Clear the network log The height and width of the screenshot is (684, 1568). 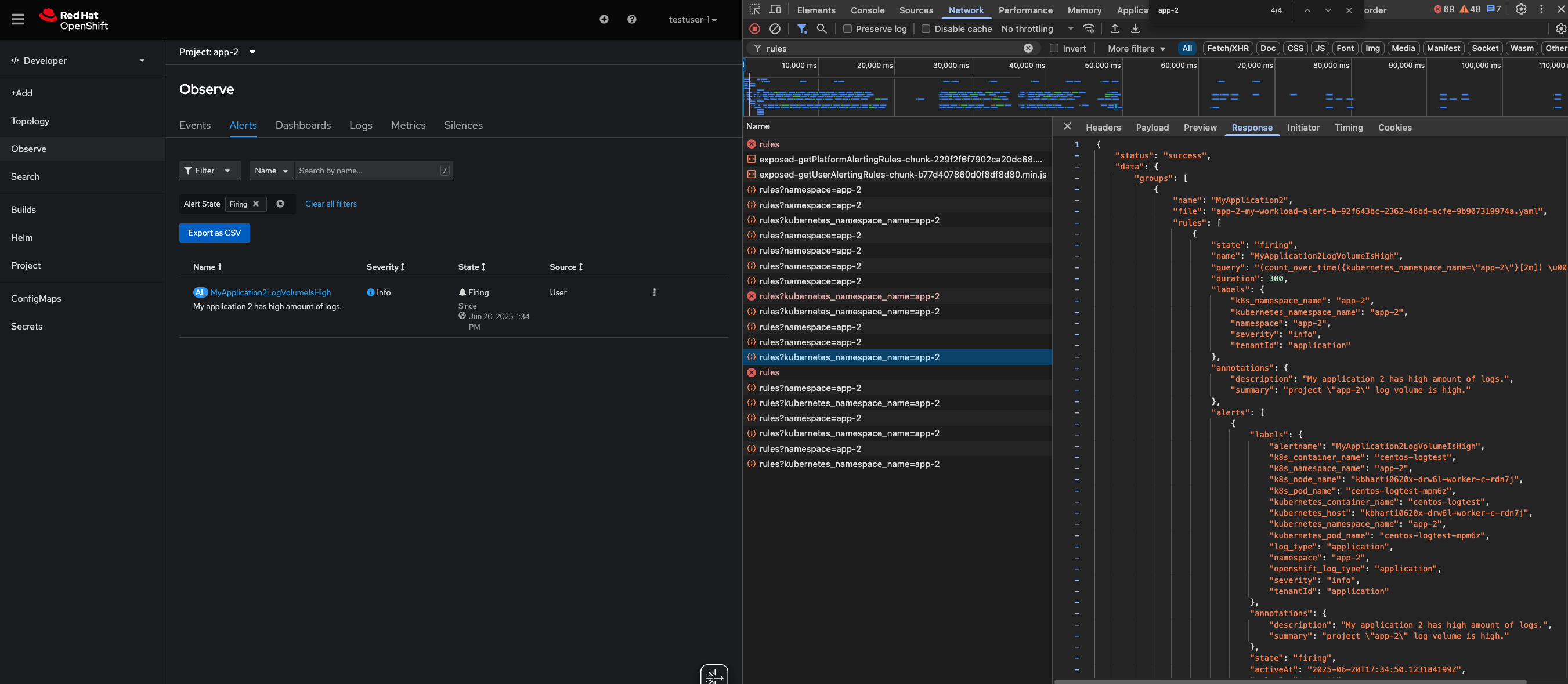tap(774, 28)
